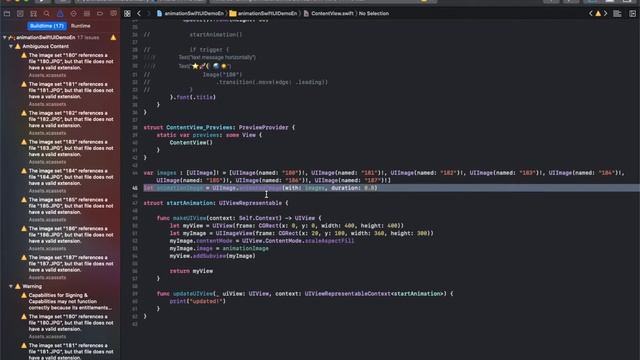Click struct ContentView_Previews declaration
This screenshot has width=640, height=360.
point(219,127)
